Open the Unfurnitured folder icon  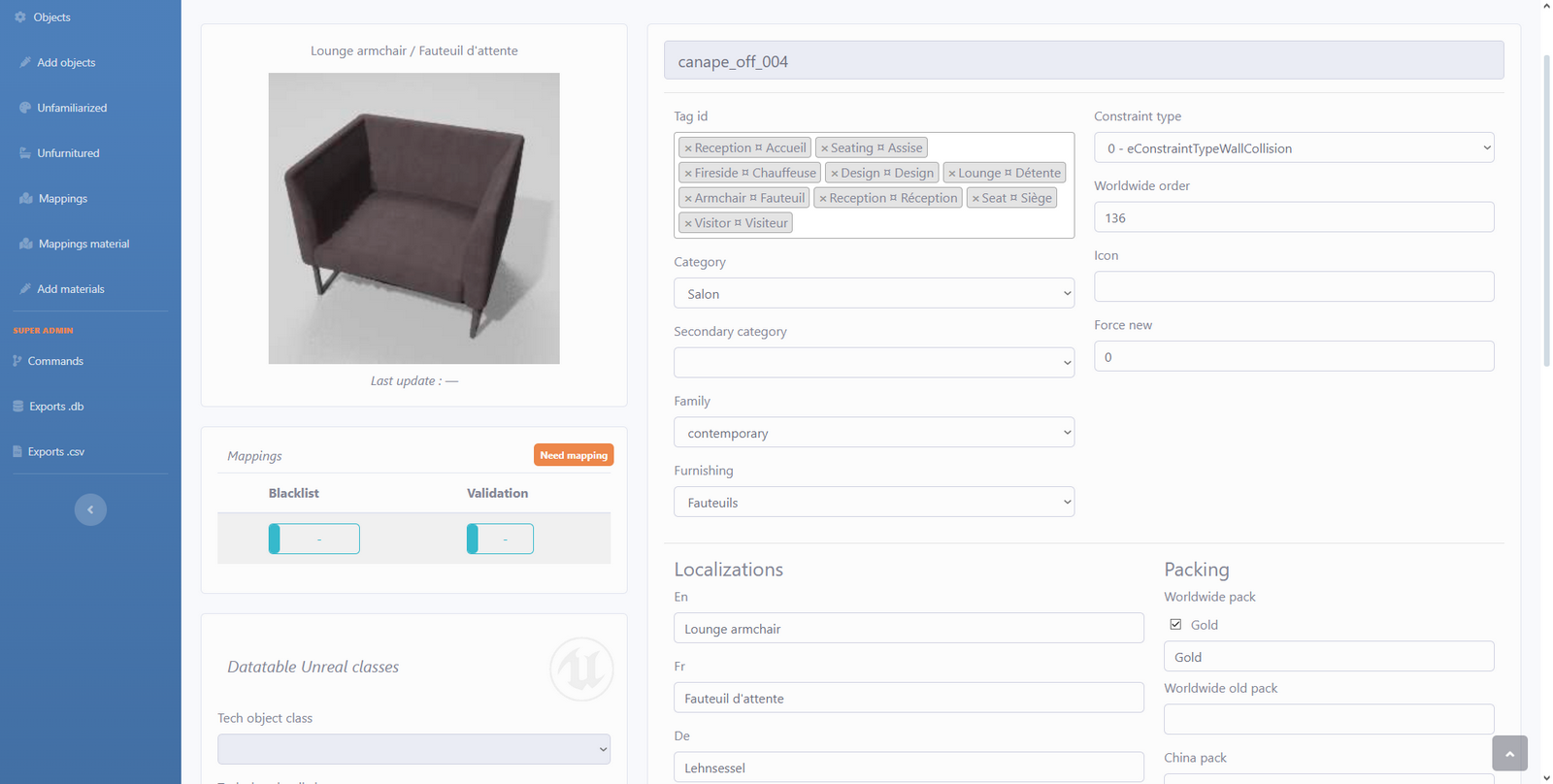pos(25,153)
